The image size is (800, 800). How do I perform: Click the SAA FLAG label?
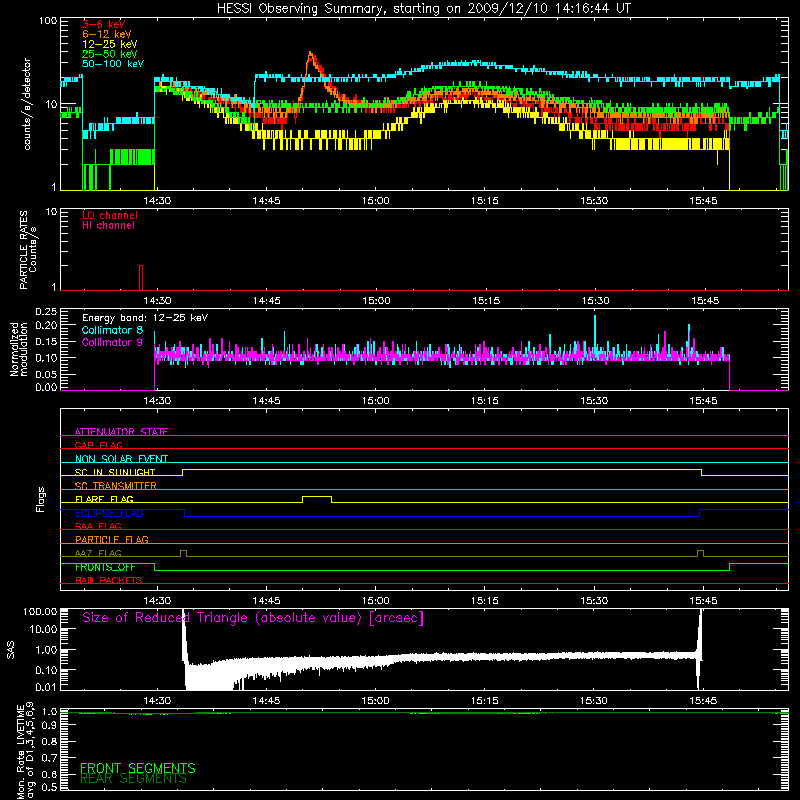coord(98,526)
